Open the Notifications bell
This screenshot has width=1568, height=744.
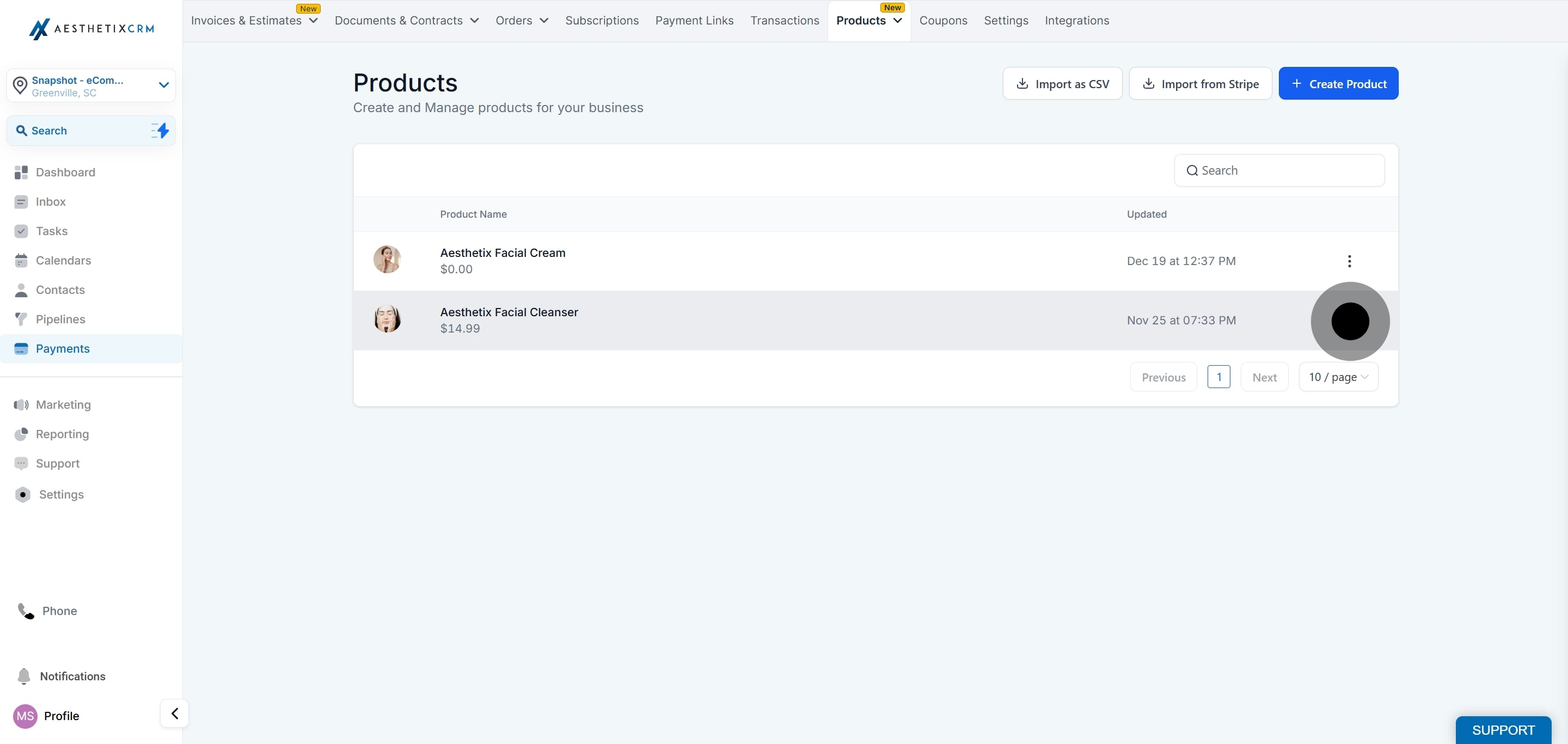(24, 676)
